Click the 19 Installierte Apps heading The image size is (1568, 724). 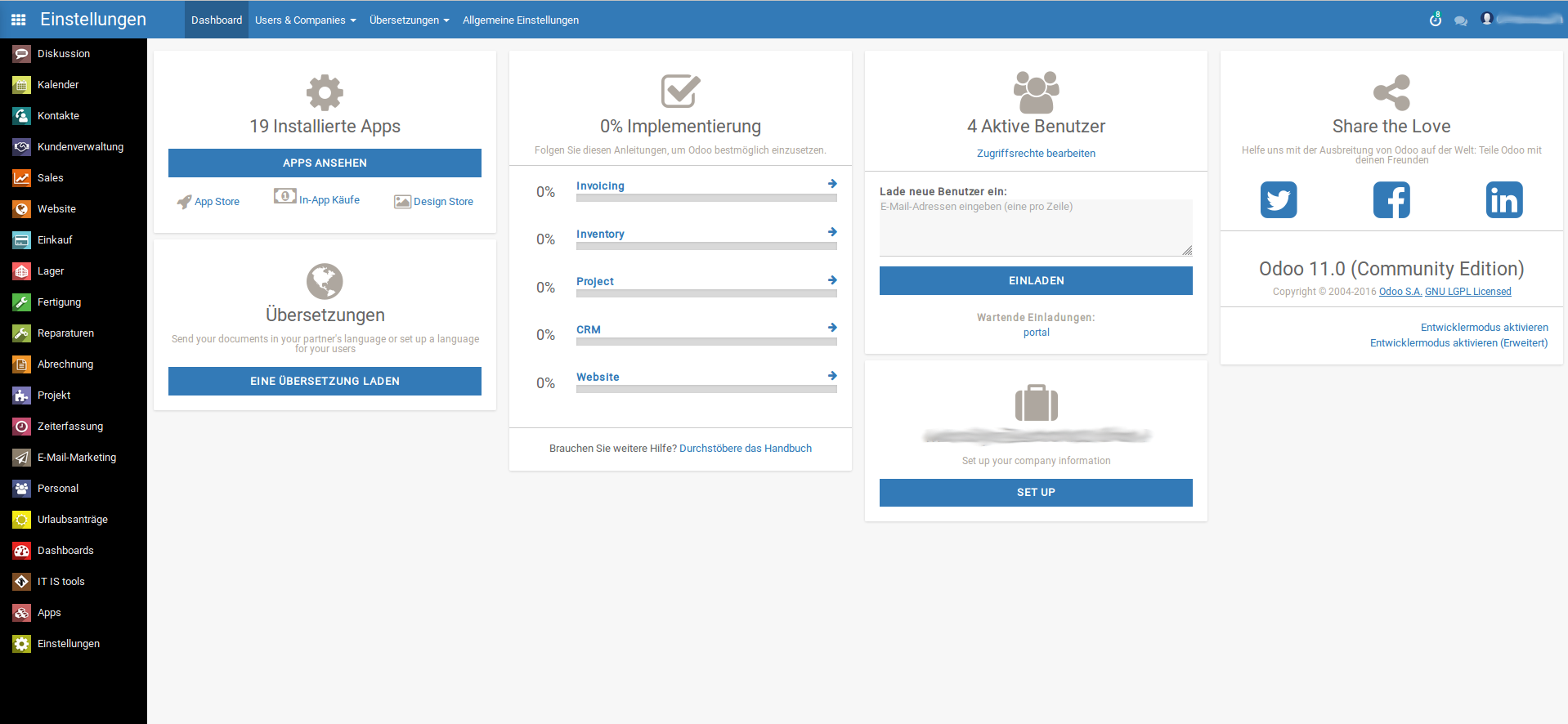pyautogui.click(x=325, y=127)
